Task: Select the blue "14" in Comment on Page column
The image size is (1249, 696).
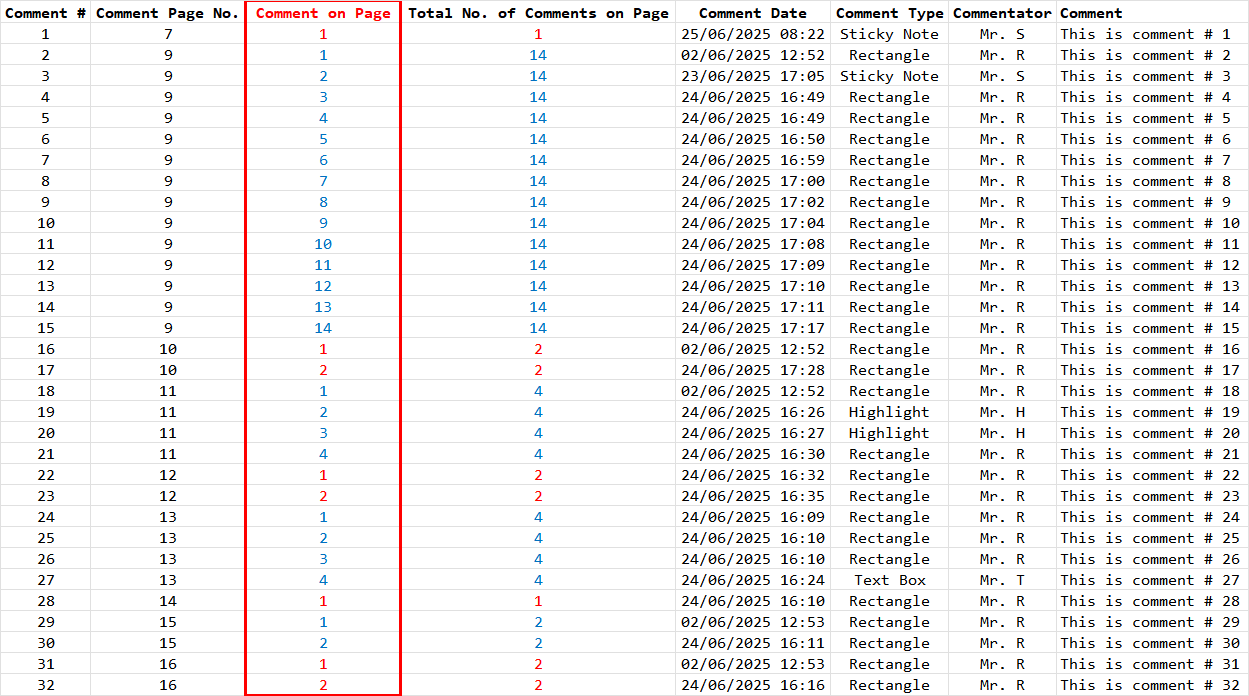Action: [323, 328]
